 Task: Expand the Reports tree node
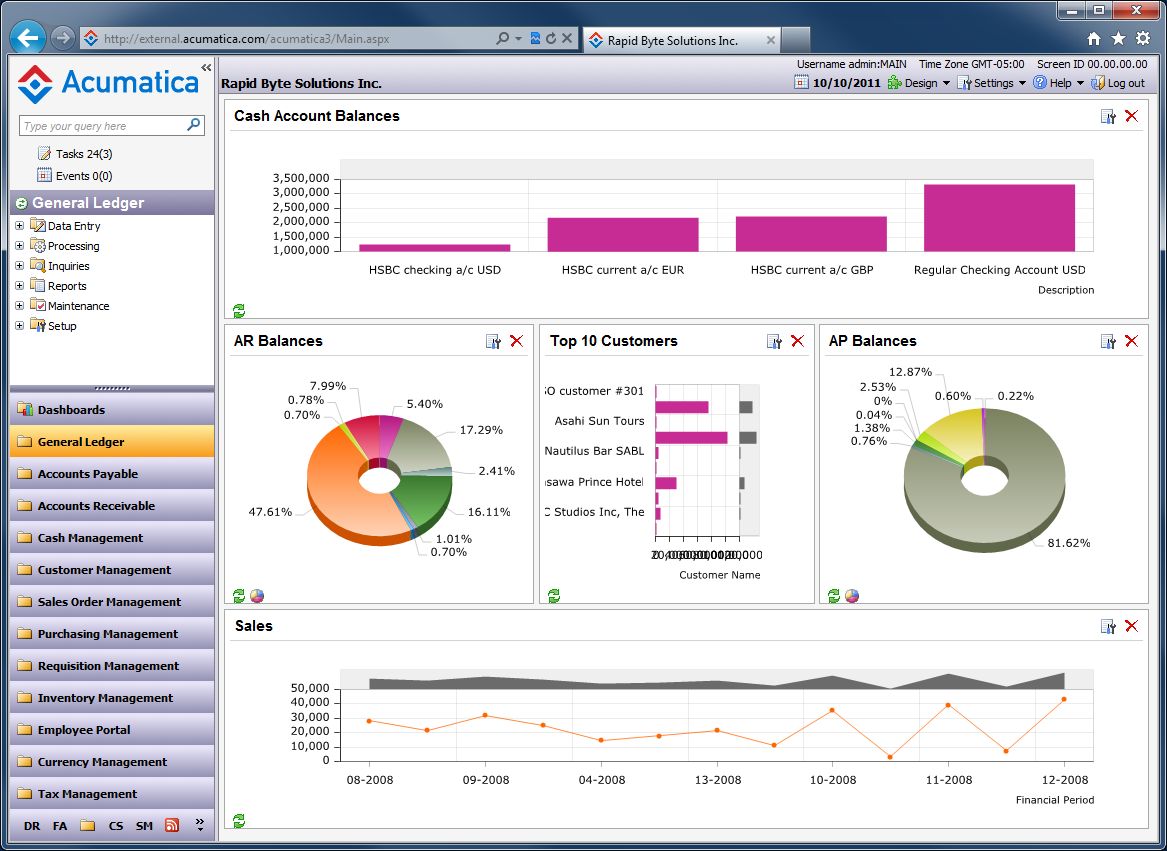[19, 285]
